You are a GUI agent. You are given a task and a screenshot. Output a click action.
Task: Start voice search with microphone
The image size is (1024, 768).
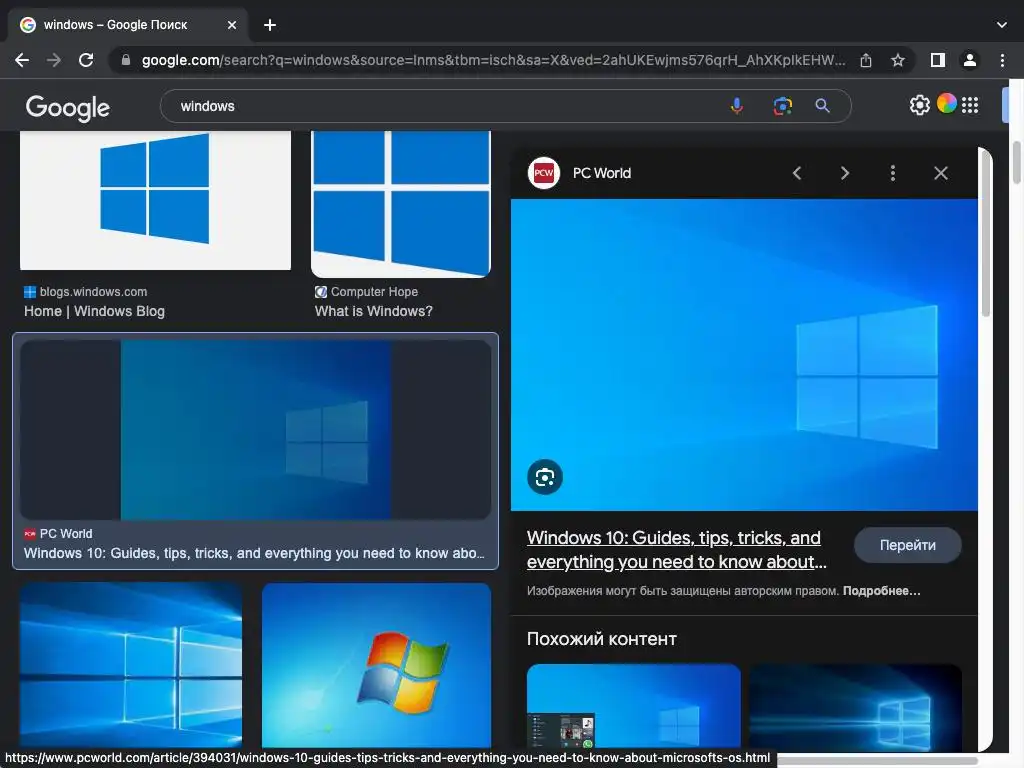(737, 106)
